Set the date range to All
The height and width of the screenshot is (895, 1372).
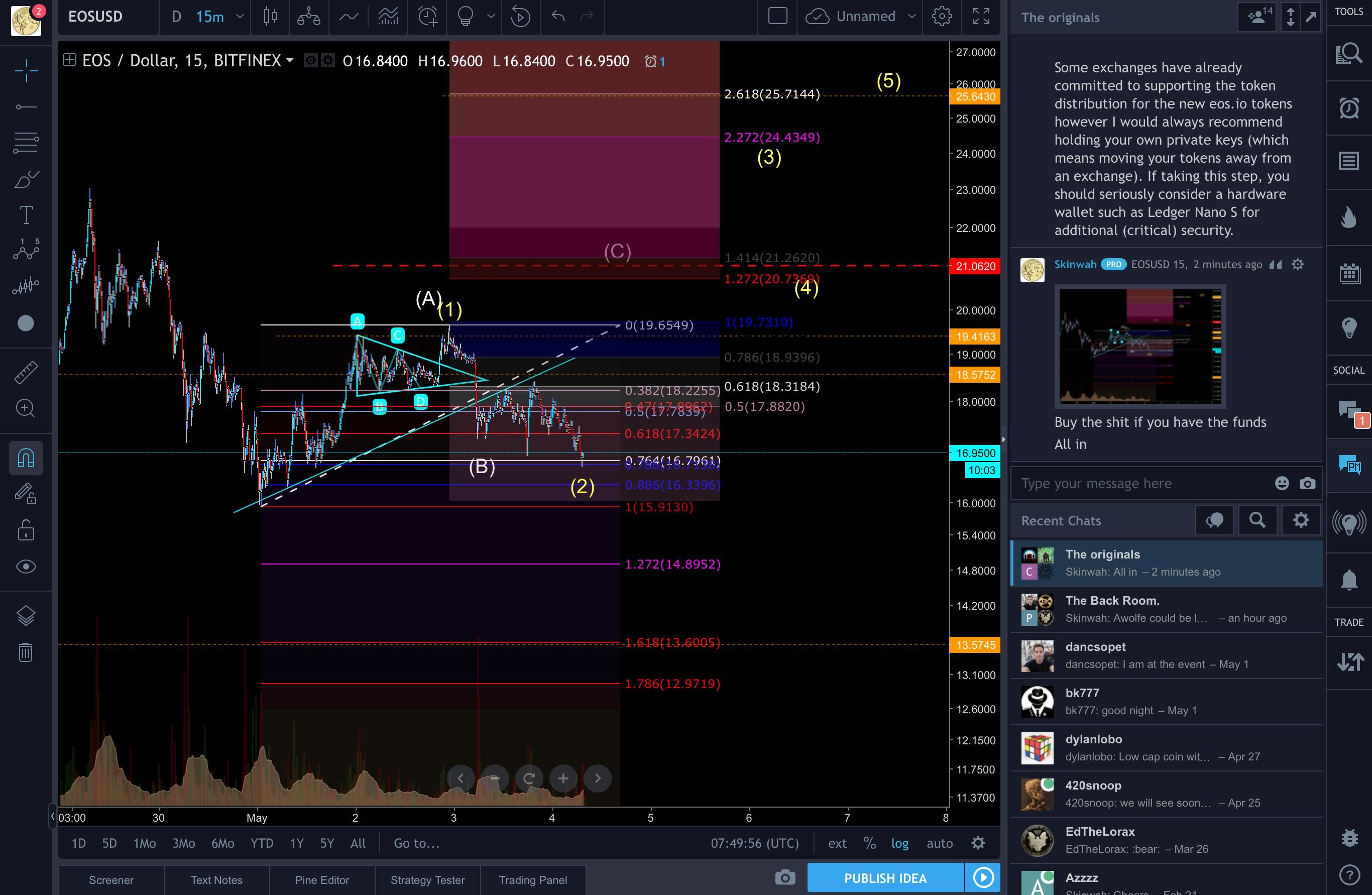click(358, 843)
